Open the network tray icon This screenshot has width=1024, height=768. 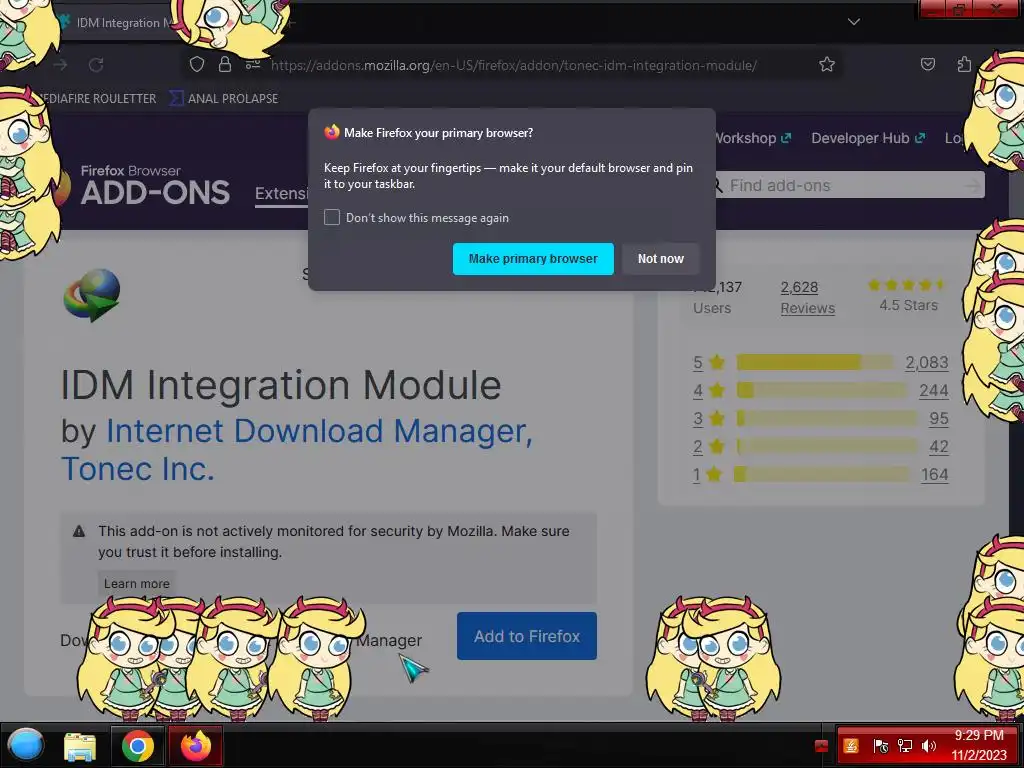click(904, 746)
